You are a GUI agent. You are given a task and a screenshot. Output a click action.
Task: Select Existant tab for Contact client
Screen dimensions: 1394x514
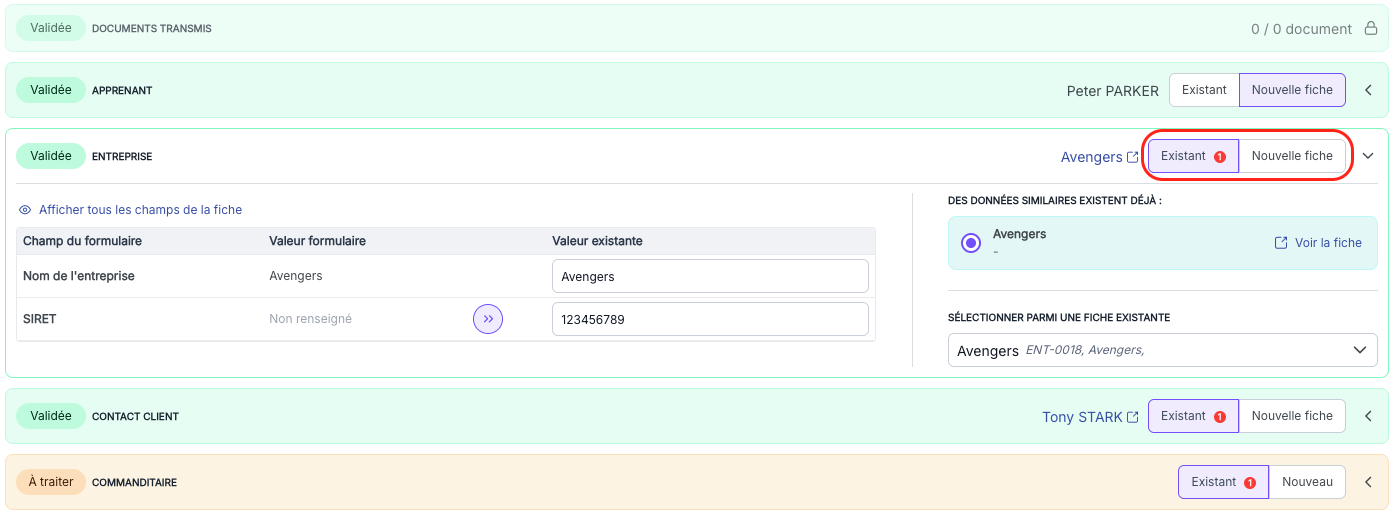tap(1193, 416)
